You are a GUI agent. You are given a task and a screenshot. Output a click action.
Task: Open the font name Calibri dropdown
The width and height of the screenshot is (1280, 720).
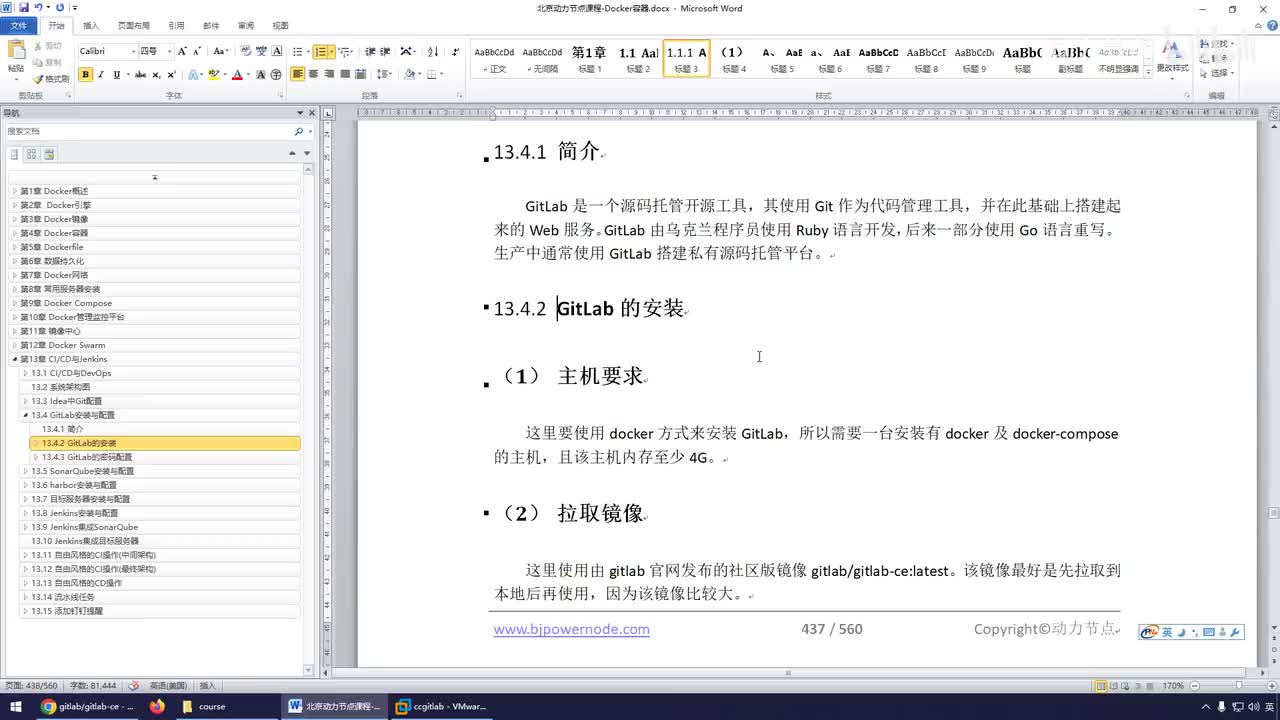tap(132, 51)
